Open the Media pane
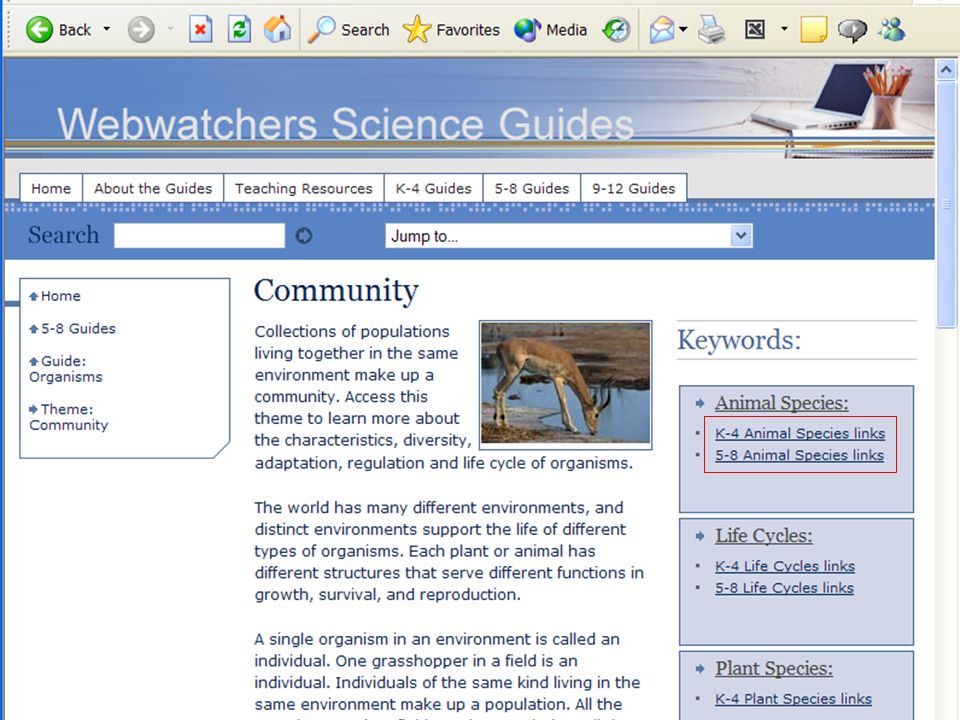Image resolution: width=960 pixels, height=720 pixels. 550,29
